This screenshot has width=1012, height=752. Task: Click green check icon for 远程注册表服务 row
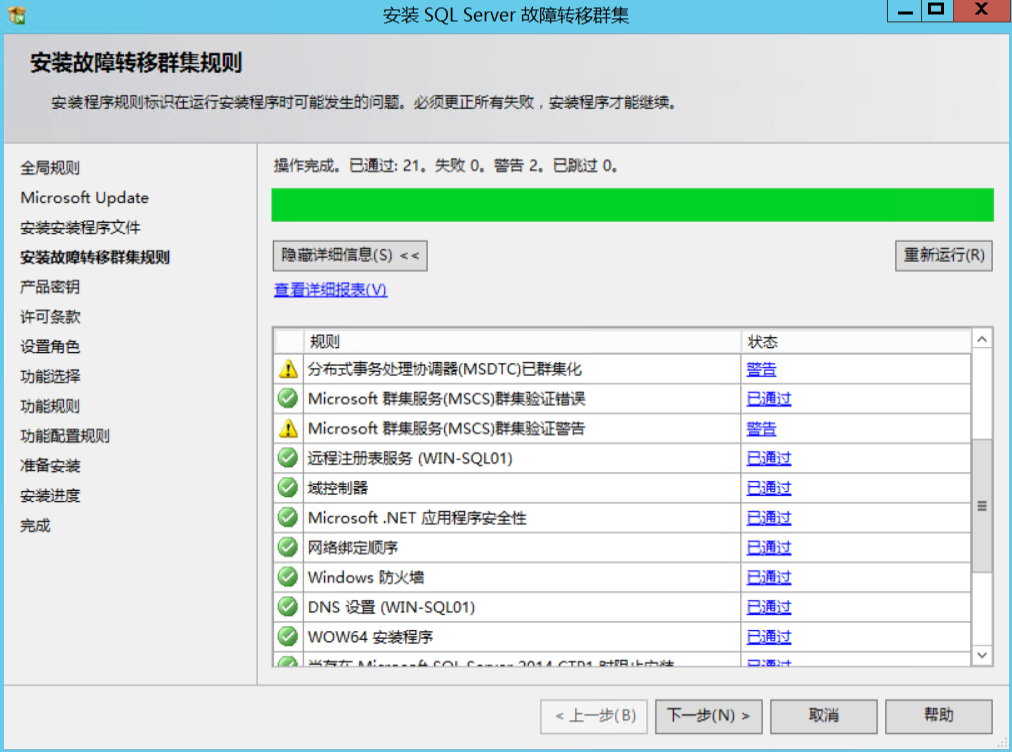click(x=288, y=458)
